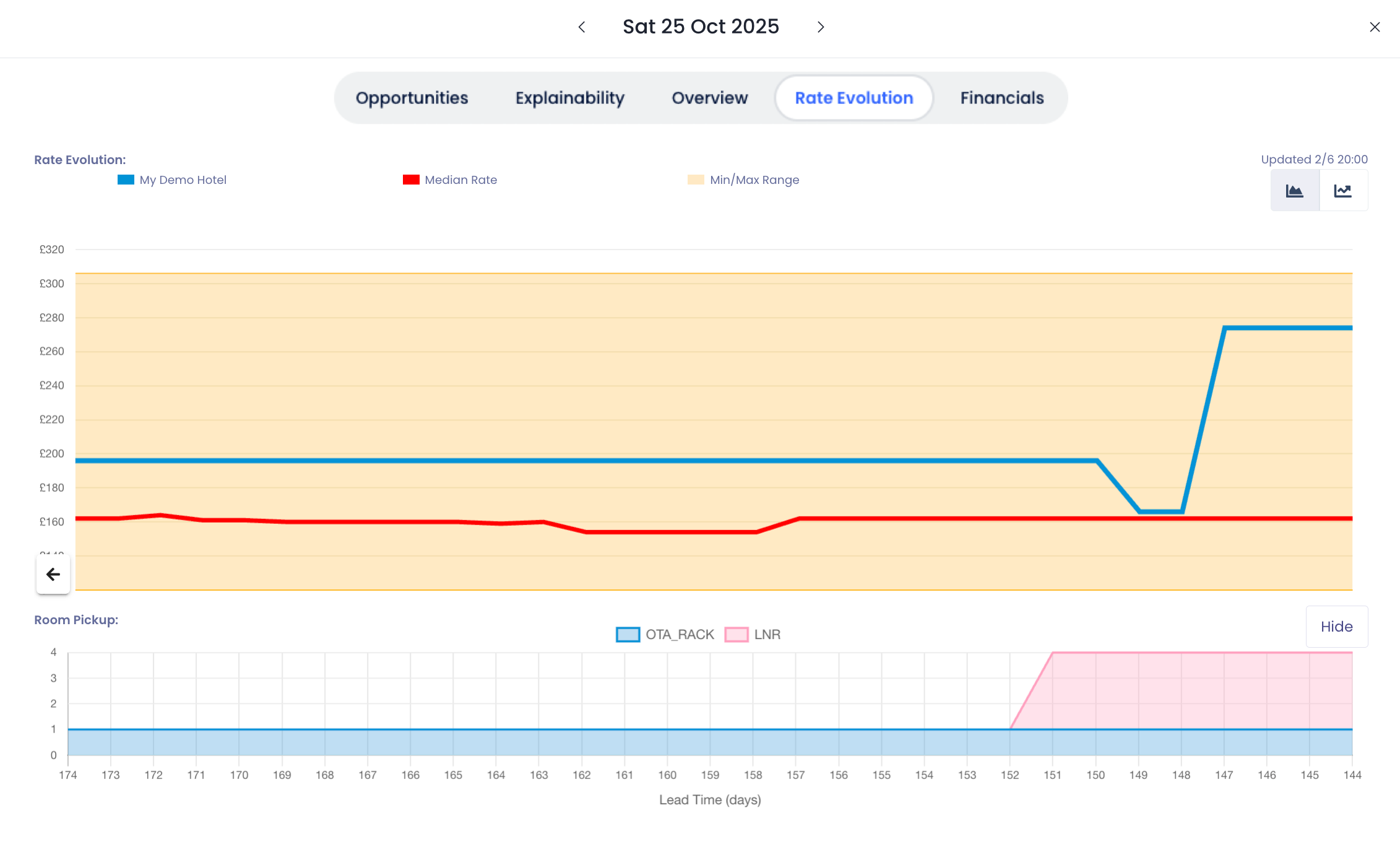Switch to the Overview tab

click(x=710, y=98)
